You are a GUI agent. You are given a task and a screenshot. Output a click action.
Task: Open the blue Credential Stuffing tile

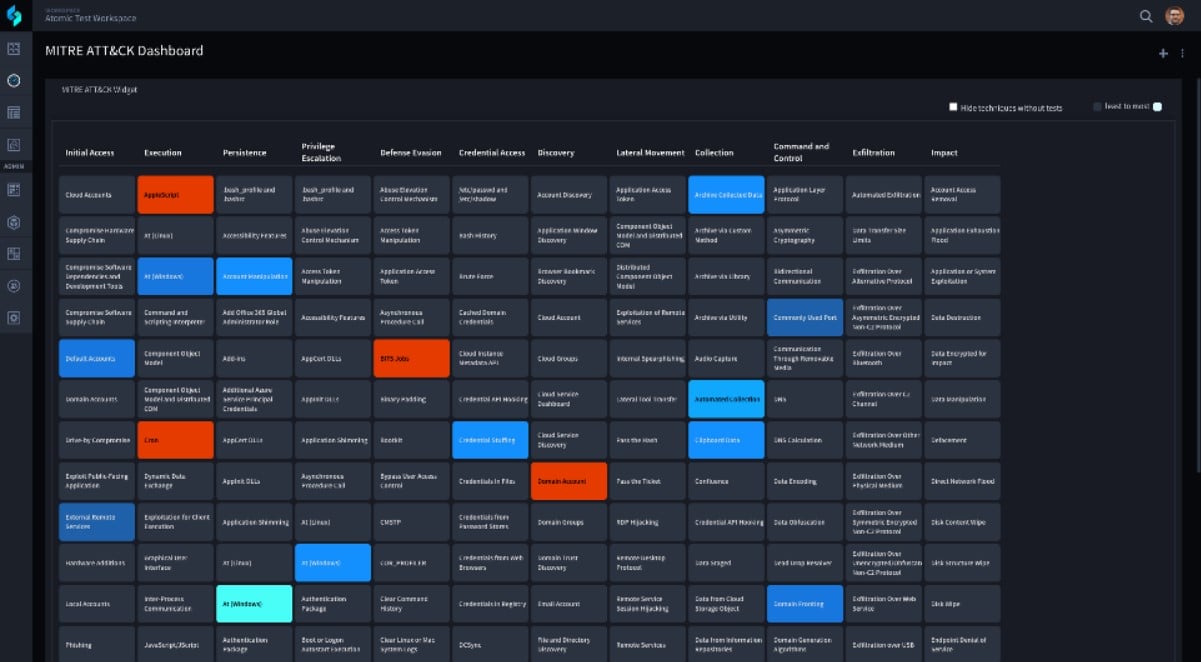491,440
